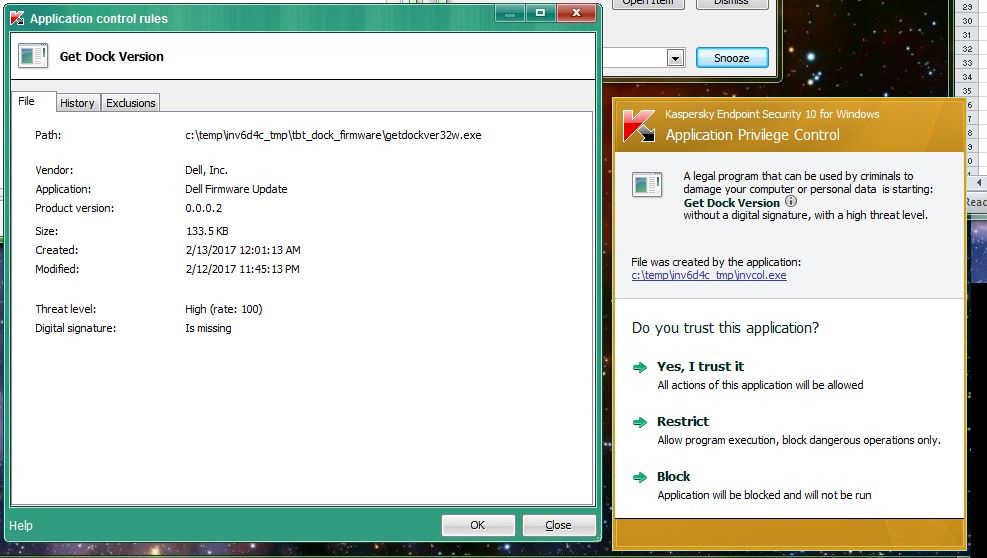
Task: Click size value 133.5 KB
Action: click(x=207, y=231)
